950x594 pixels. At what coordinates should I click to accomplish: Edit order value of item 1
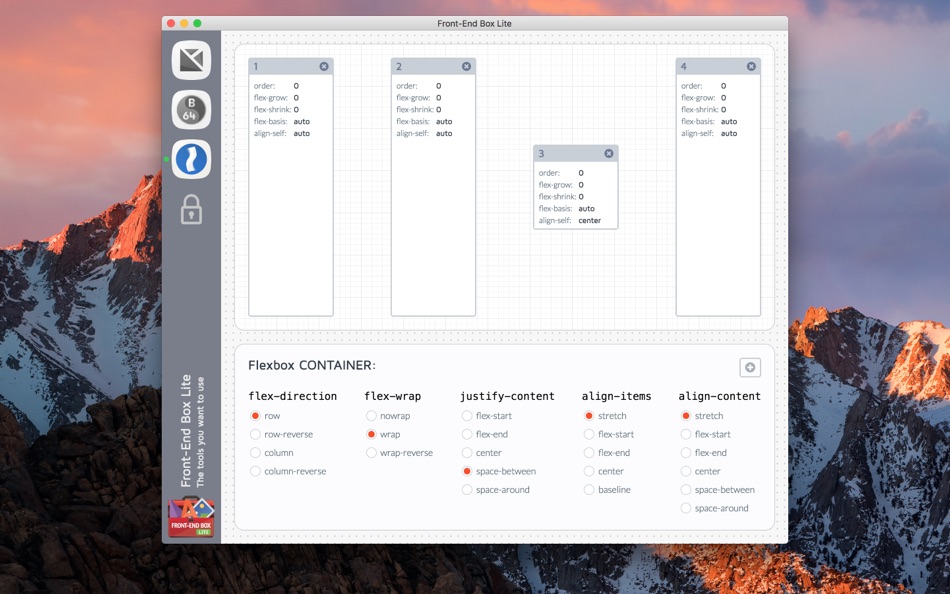coord(296,86)
